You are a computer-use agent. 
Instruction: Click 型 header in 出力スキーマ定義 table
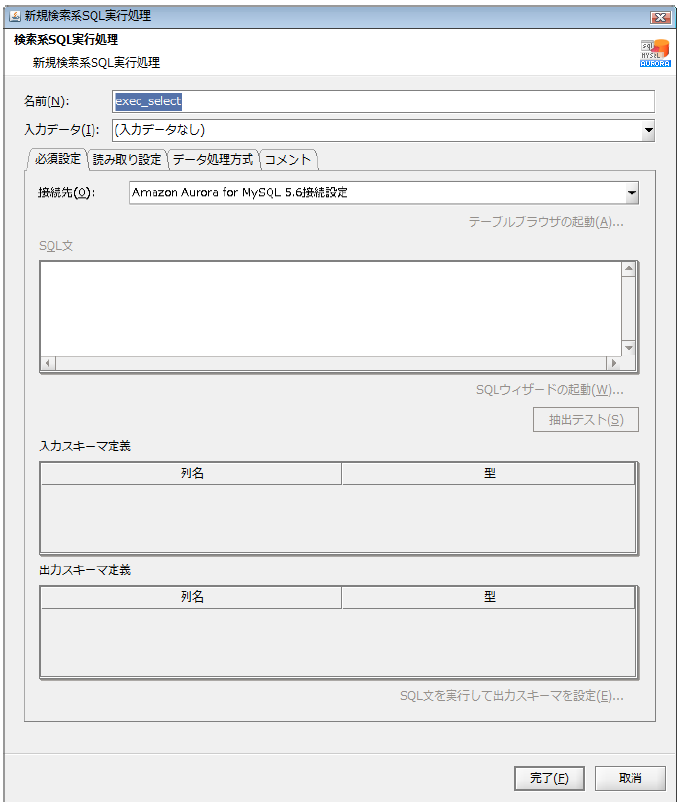click(488, 597)
